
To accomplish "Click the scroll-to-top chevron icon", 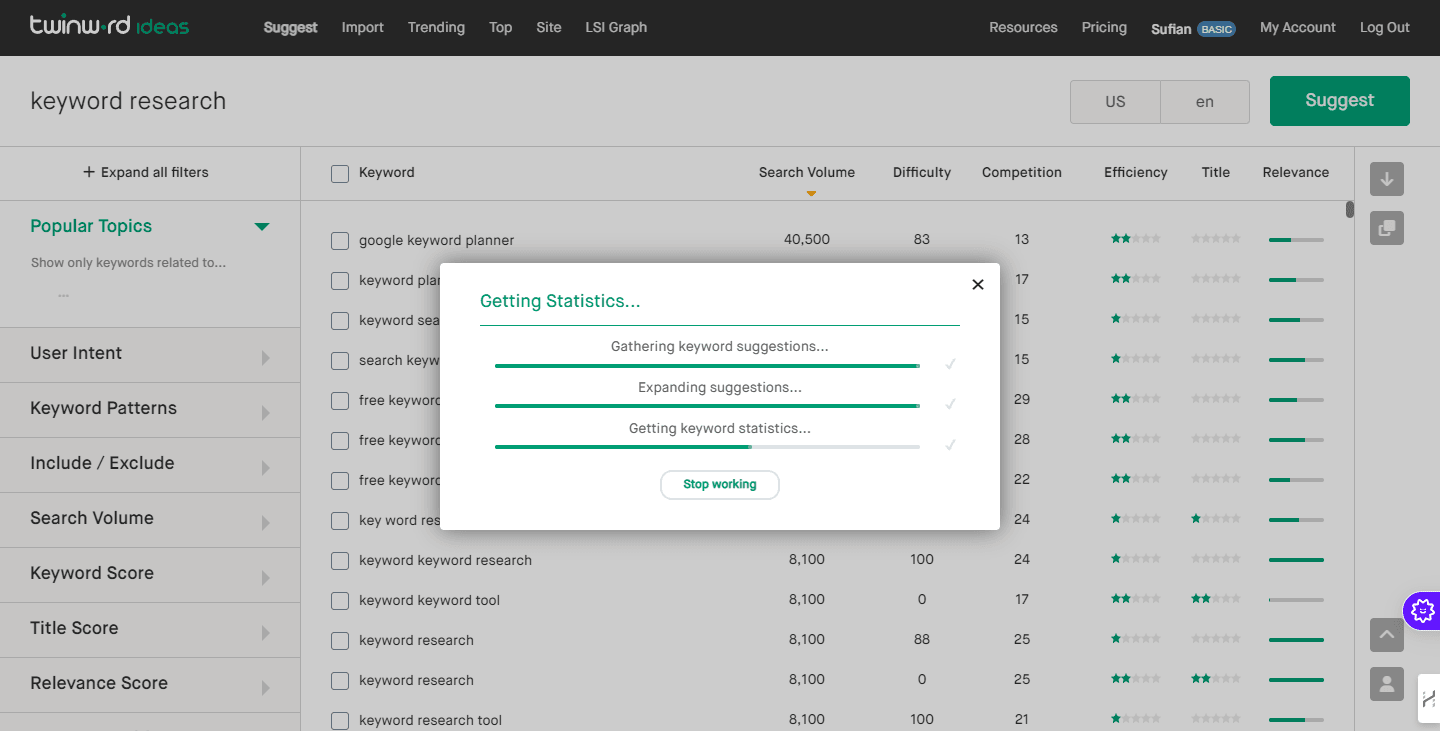I will click(x=1387, y=635).
